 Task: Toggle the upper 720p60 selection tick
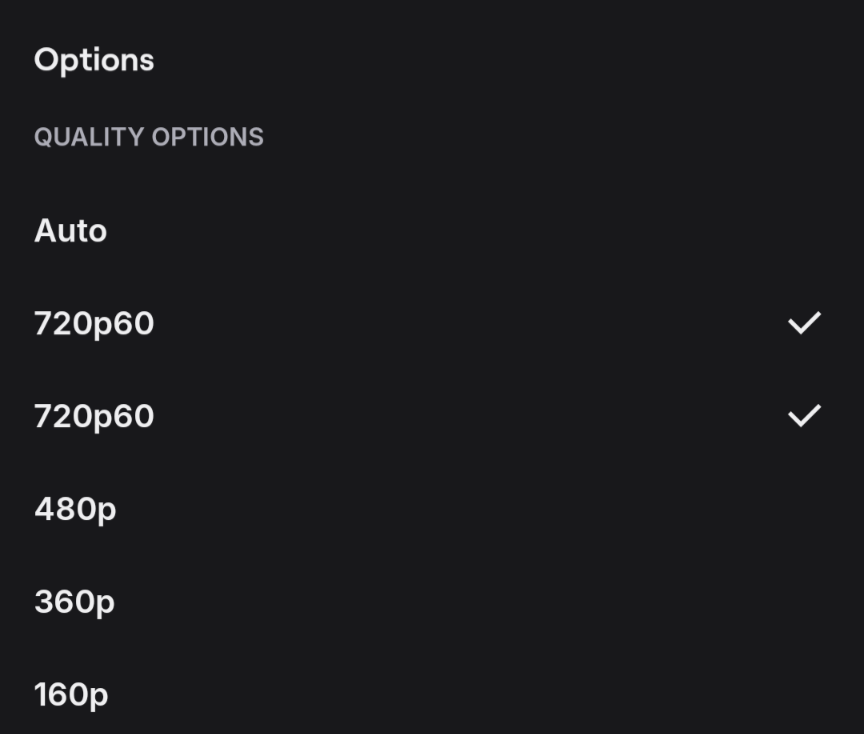point(804,323)
